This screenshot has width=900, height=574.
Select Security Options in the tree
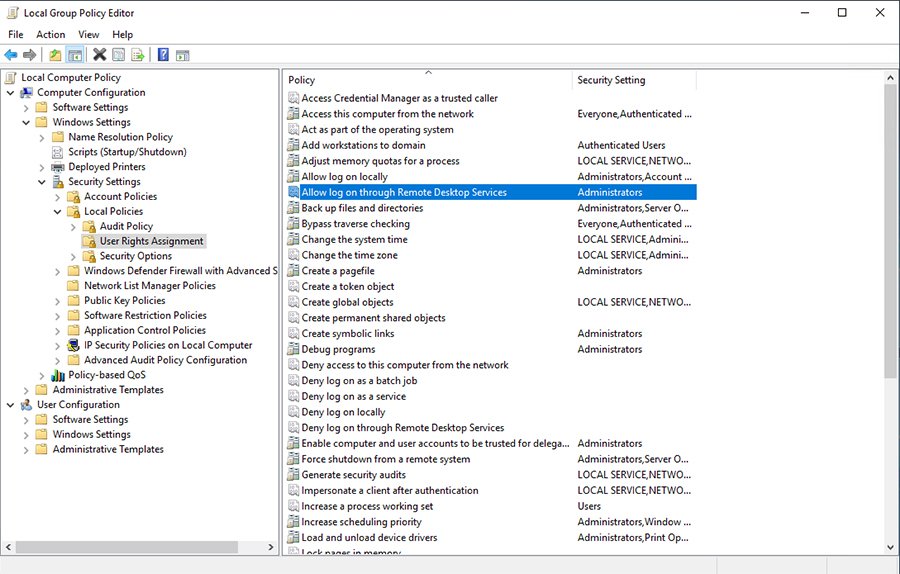135,256
